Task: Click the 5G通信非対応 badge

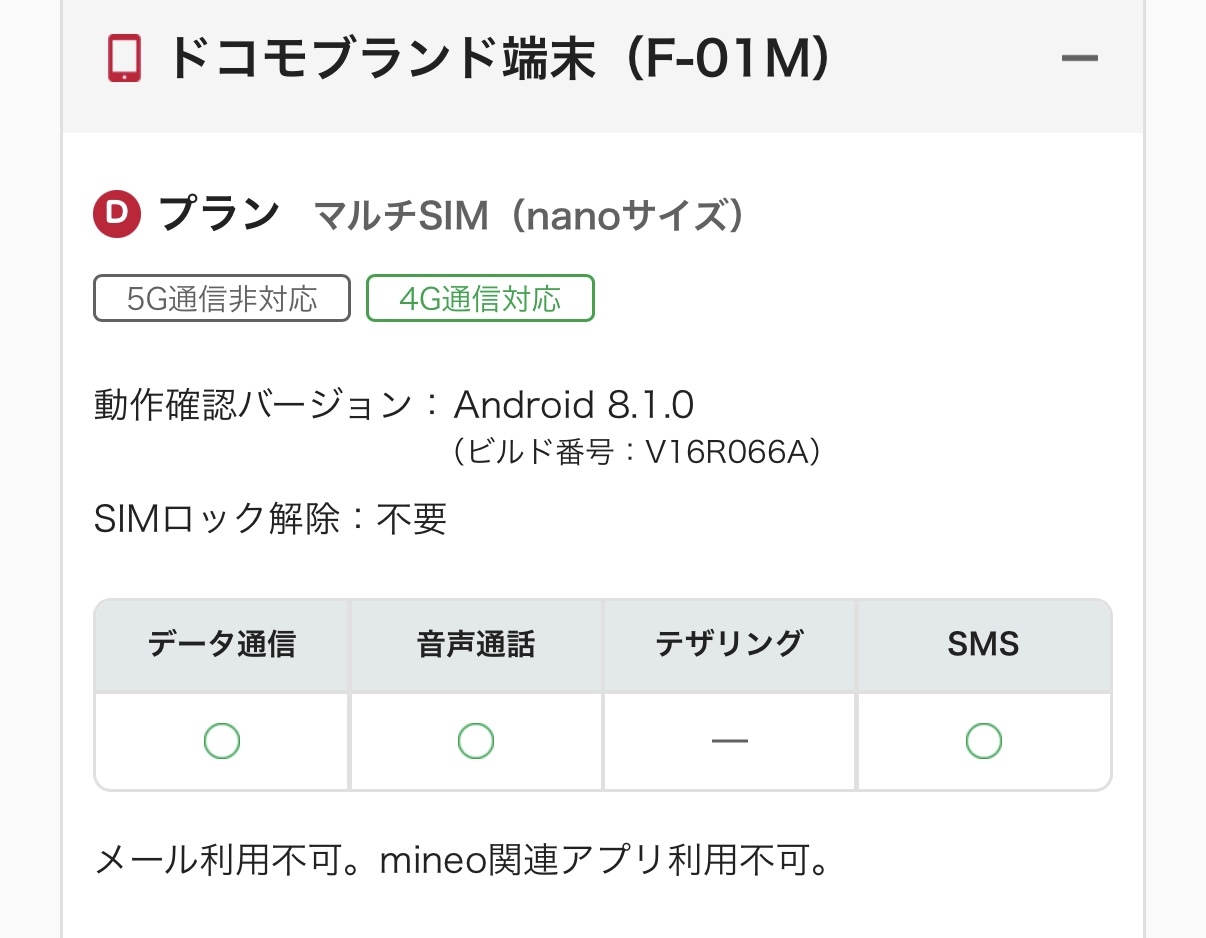Action: (x=222, y=298)
